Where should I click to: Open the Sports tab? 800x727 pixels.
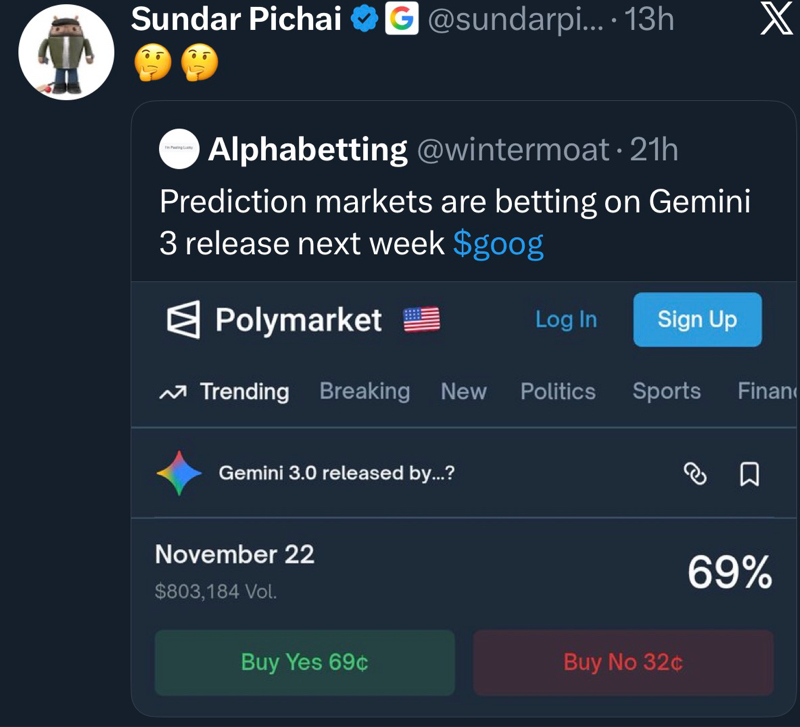click(x=666, y=391)
